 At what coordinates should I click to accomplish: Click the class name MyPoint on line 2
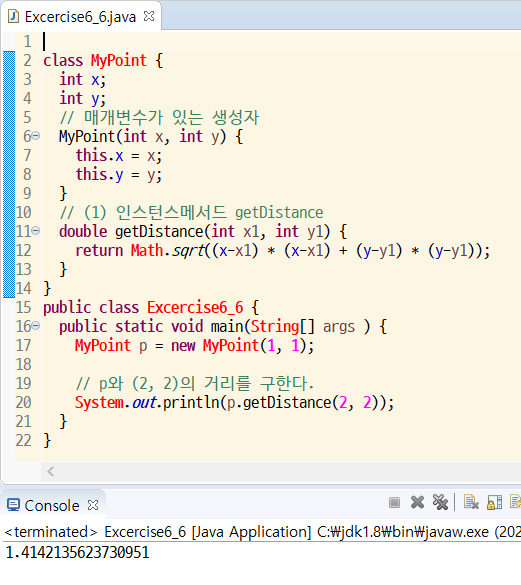click(119, 60)
